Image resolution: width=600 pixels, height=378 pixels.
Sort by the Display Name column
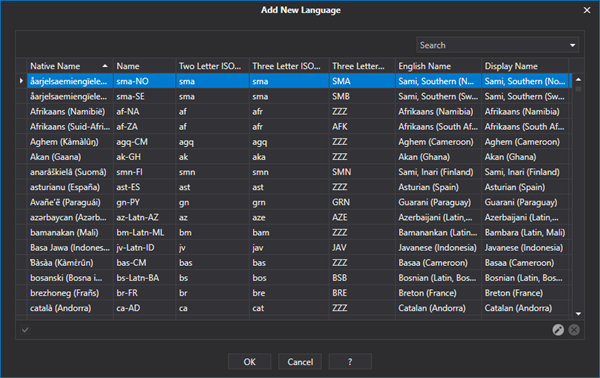pyautogui.click(x=525, y=66)
